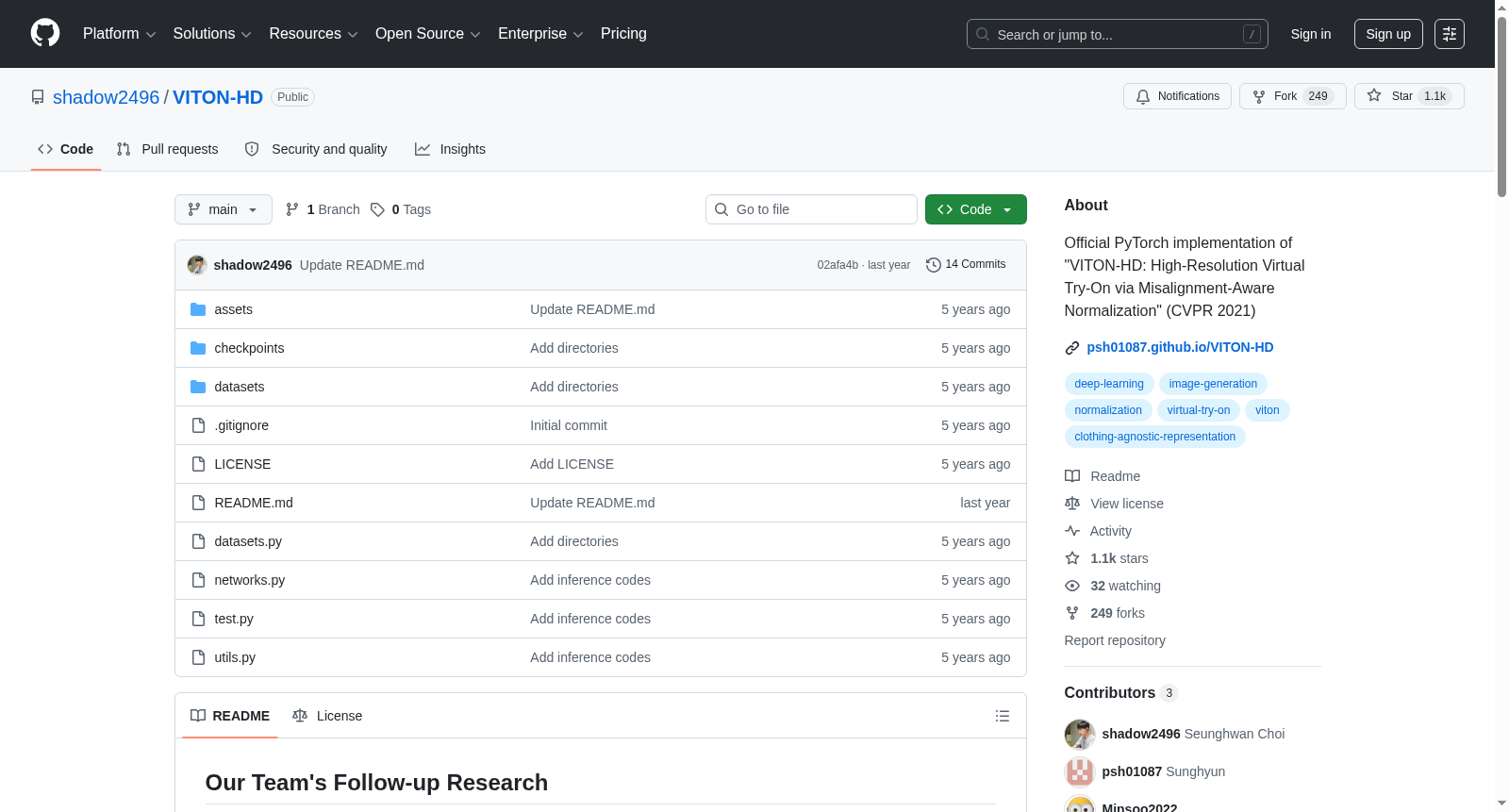Click the clothing-agnostic-representation topic tag
The height and width of the screenshot is (812, 1509).
(1155, 437)
